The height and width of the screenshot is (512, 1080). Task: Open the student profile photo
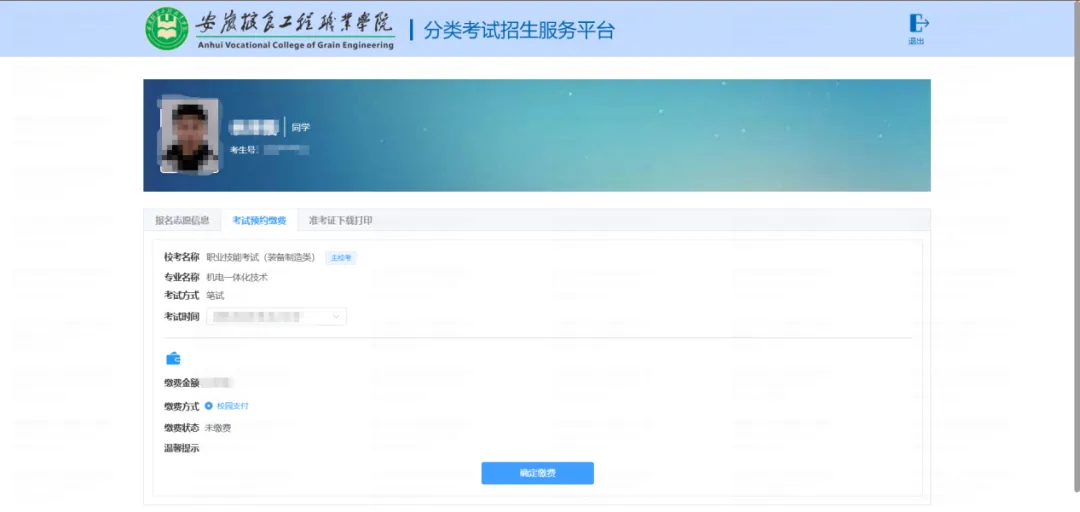point(189,136)
